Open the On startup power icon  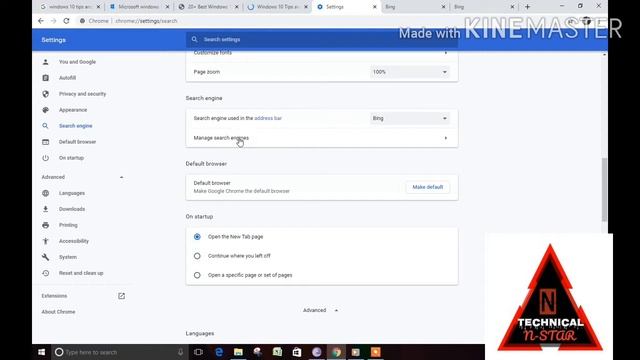pos(45,158)
